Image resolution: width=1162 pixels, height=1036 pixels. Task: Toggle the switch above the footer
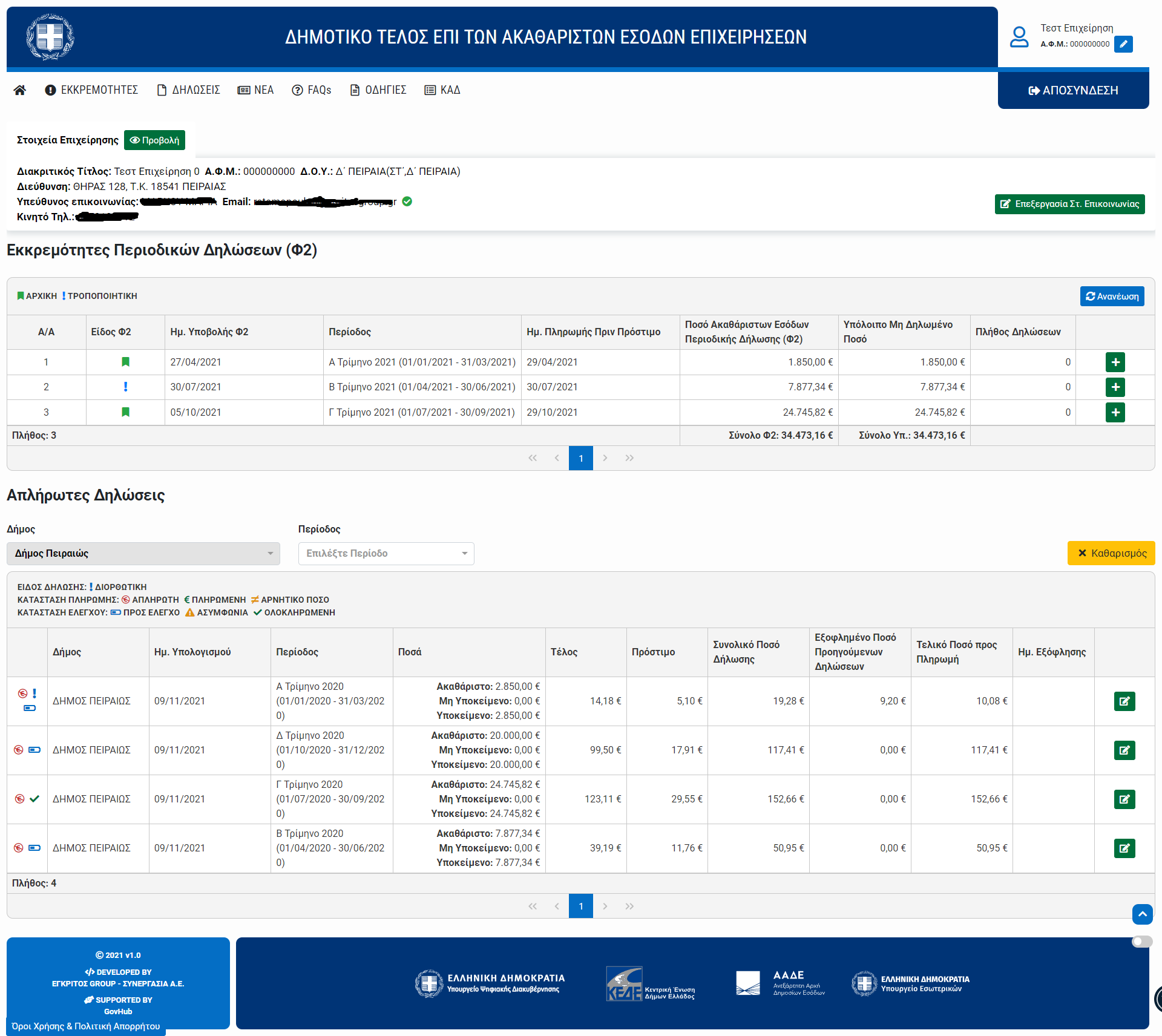[x=1142, y=942]
